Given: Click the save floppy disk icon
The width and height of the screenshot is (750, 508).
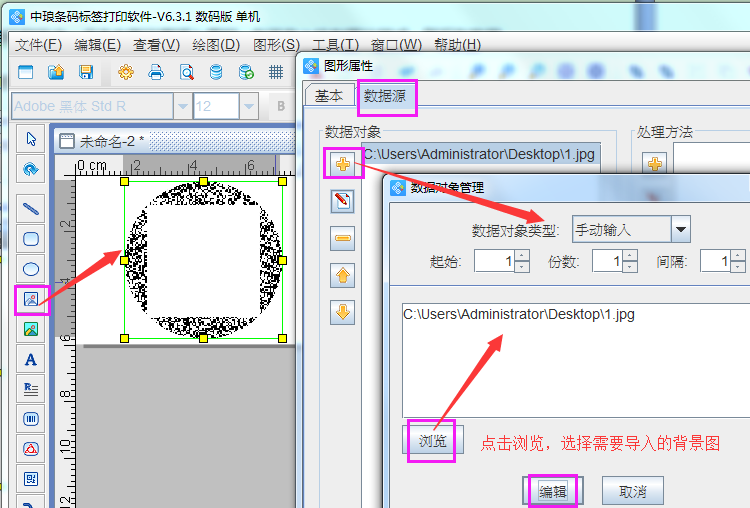Looking at the screenshot, I should [86, 72].
